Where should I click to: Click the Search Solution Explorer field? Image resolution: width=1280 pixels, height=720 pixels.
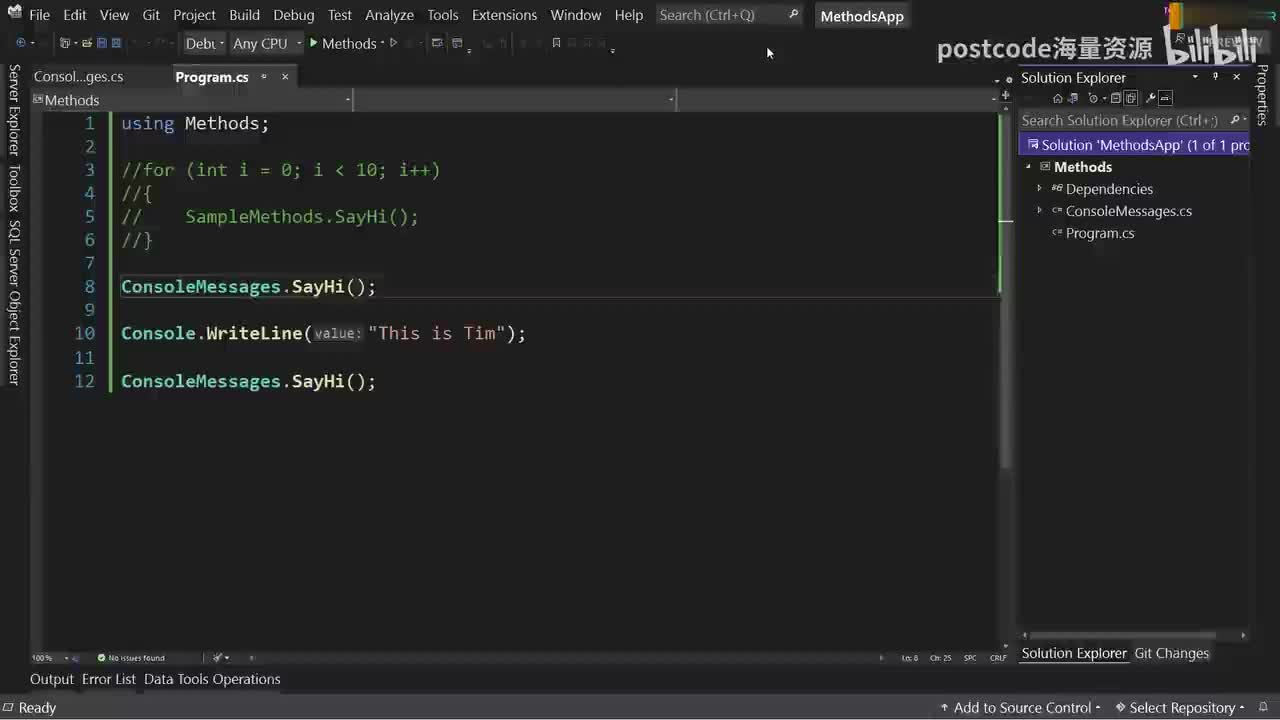(x=1134, y=120)
